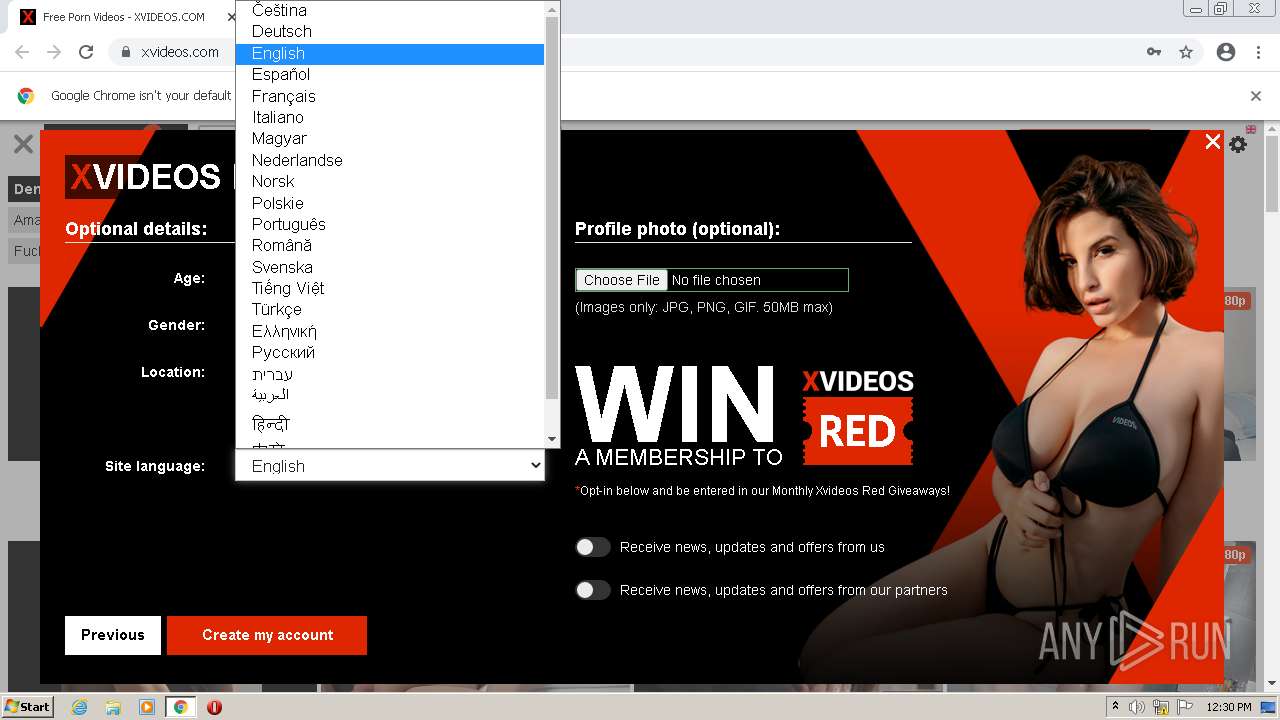Select Tiếng Việt language option

pos(390,289)
